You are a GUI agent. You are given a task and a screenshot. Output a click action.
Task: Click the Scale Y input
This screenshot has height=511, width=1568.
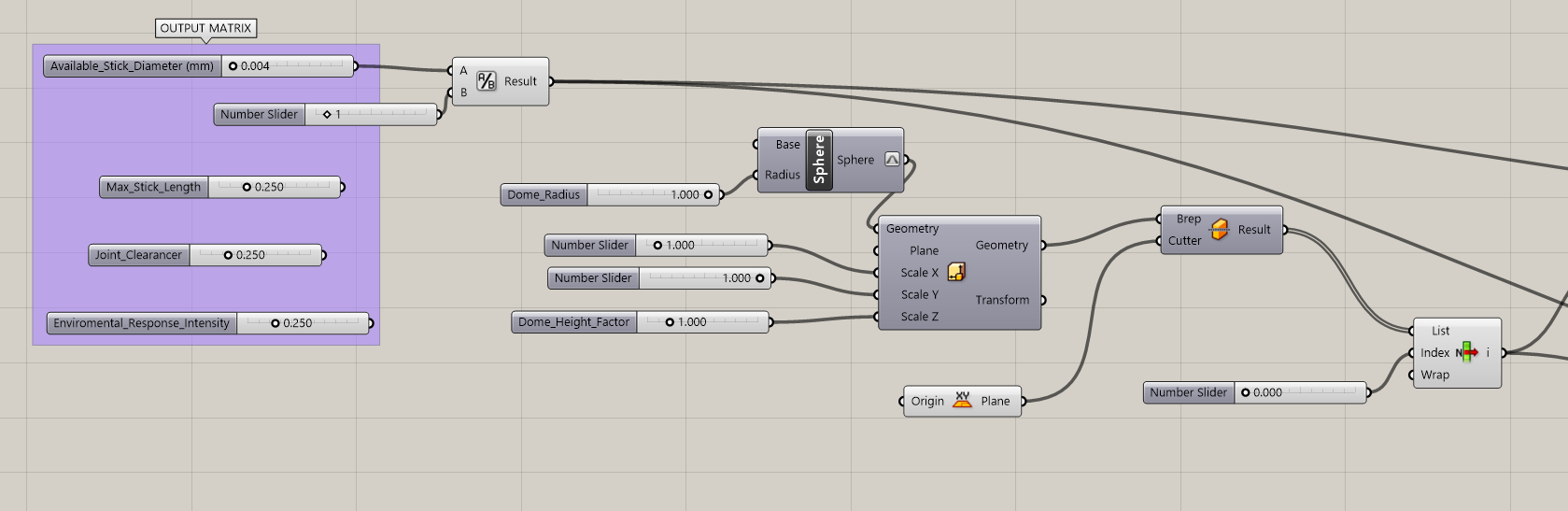[x=919, y=294]
